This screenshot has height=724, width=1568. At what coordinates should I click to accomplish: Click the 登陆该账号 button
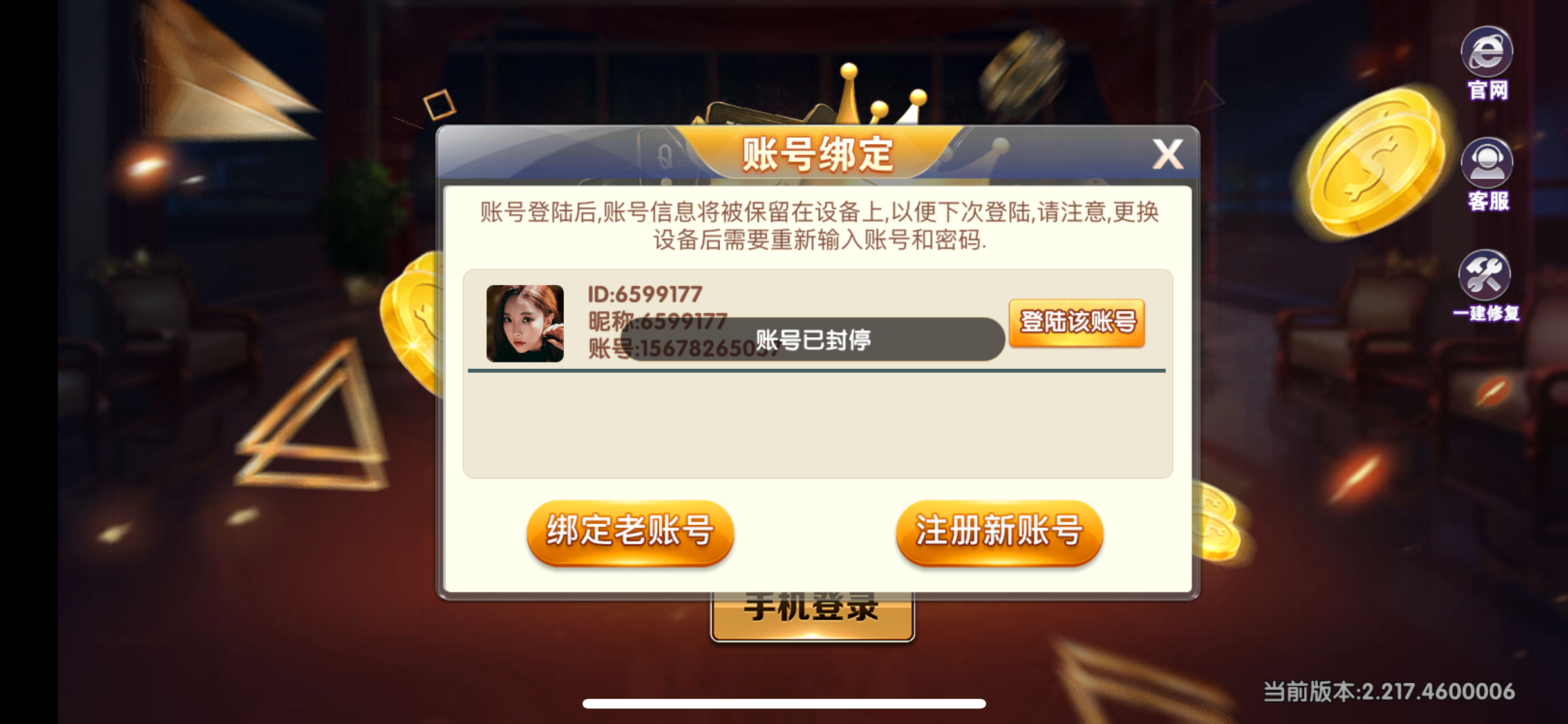coord(1077,322)
